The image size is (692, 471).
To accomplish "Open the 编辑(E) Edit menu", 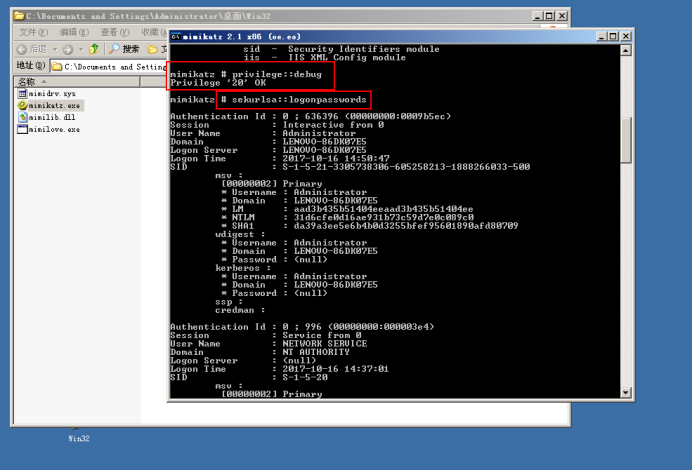I will pyautogui.click(x=74, y=32).
